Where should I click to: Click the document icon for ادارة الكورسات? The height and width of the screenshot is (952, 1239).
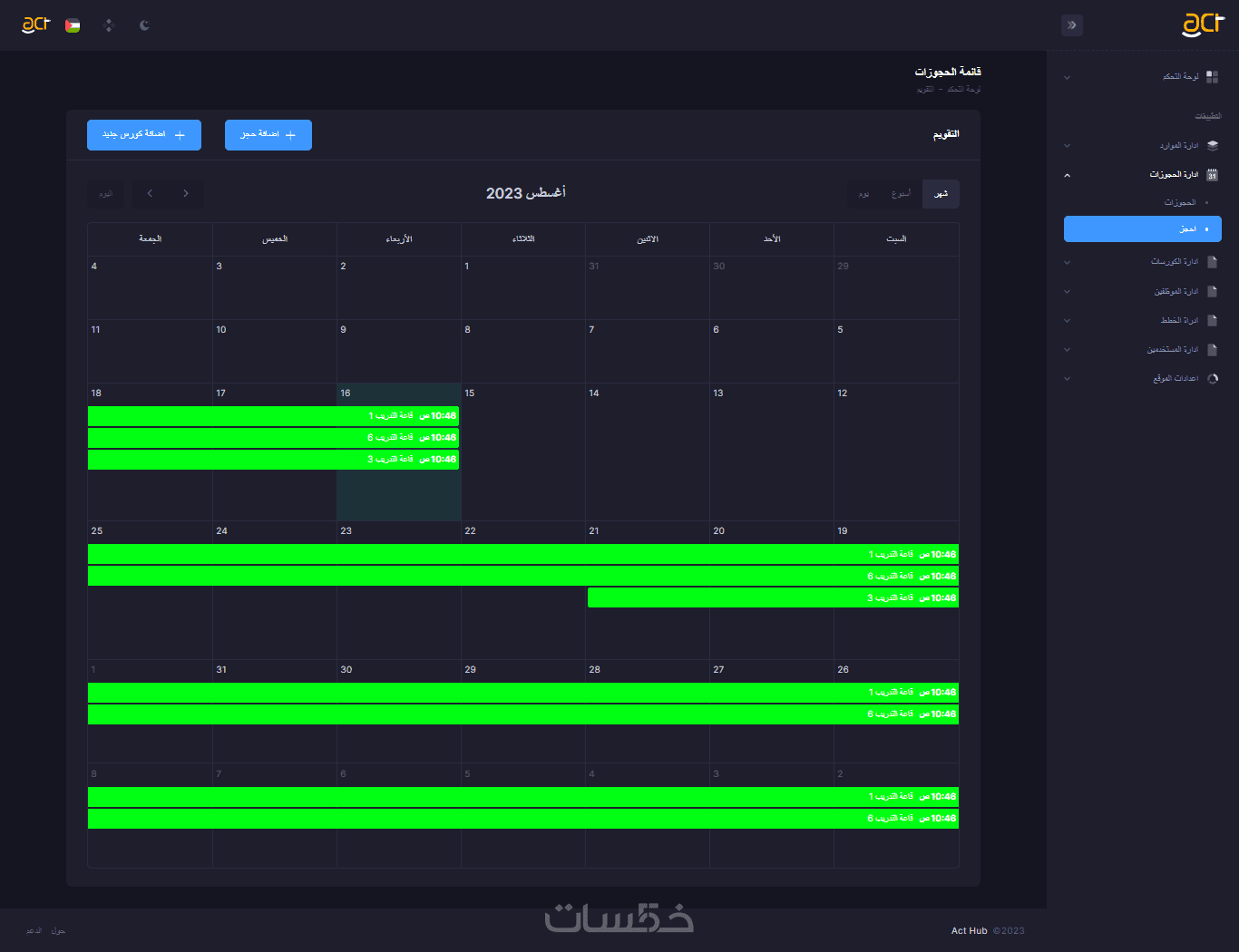1213,262
